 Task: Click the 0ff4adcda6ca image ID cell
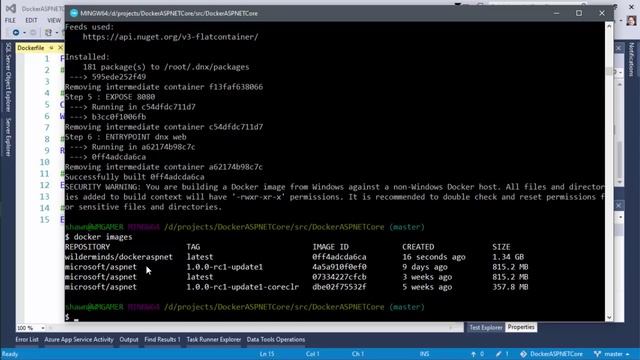coord(339,257)
